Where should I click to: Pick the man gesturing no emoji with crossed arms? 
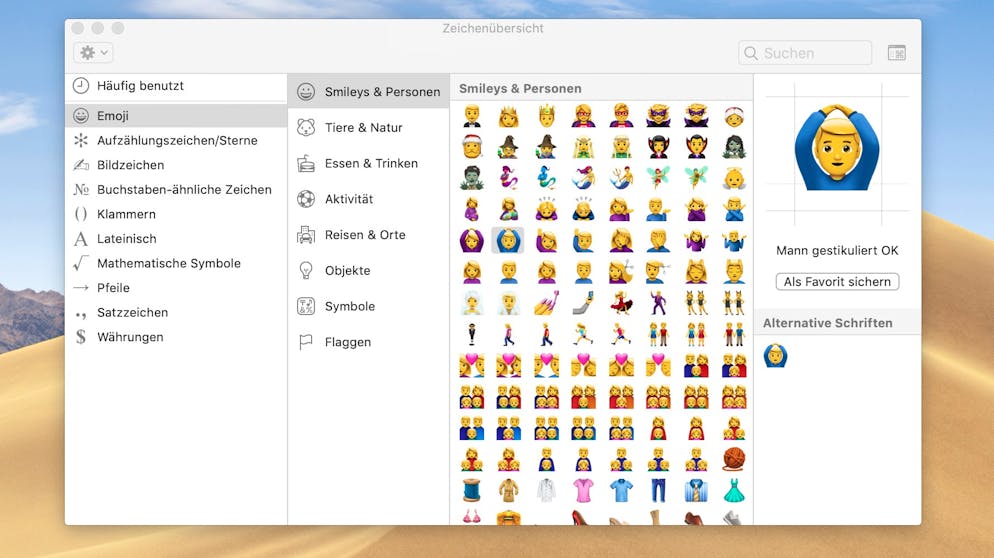tap(733, 209)
